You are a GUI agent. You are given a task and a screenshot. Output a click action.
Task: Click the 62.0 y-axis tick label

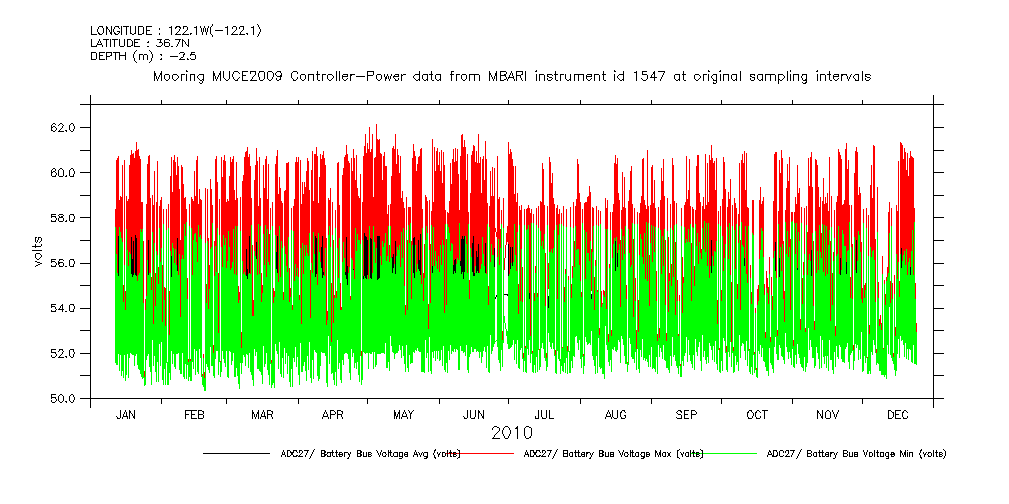[65, 128]
